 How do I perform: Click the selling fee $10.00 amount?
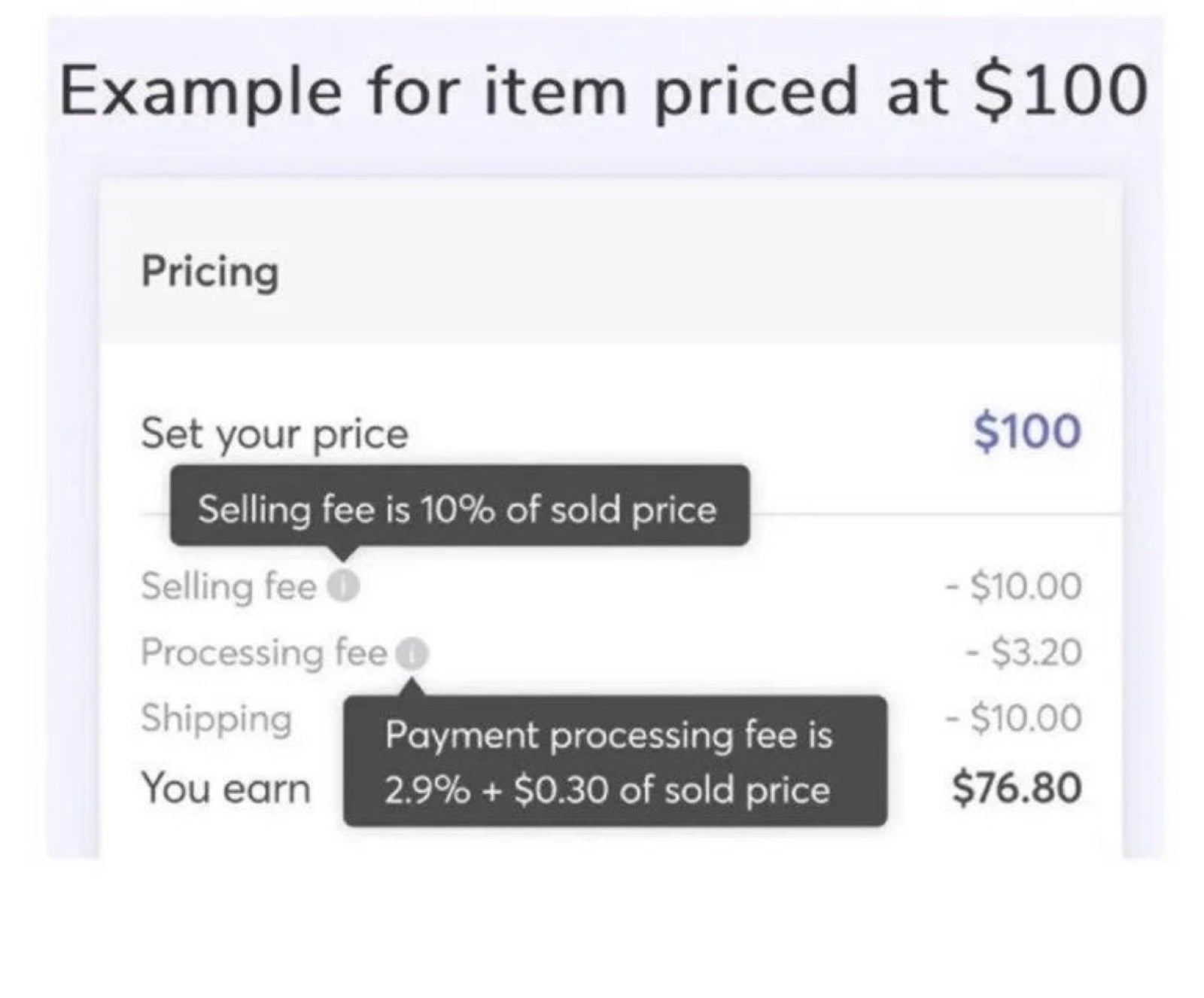click(1015, 586)
